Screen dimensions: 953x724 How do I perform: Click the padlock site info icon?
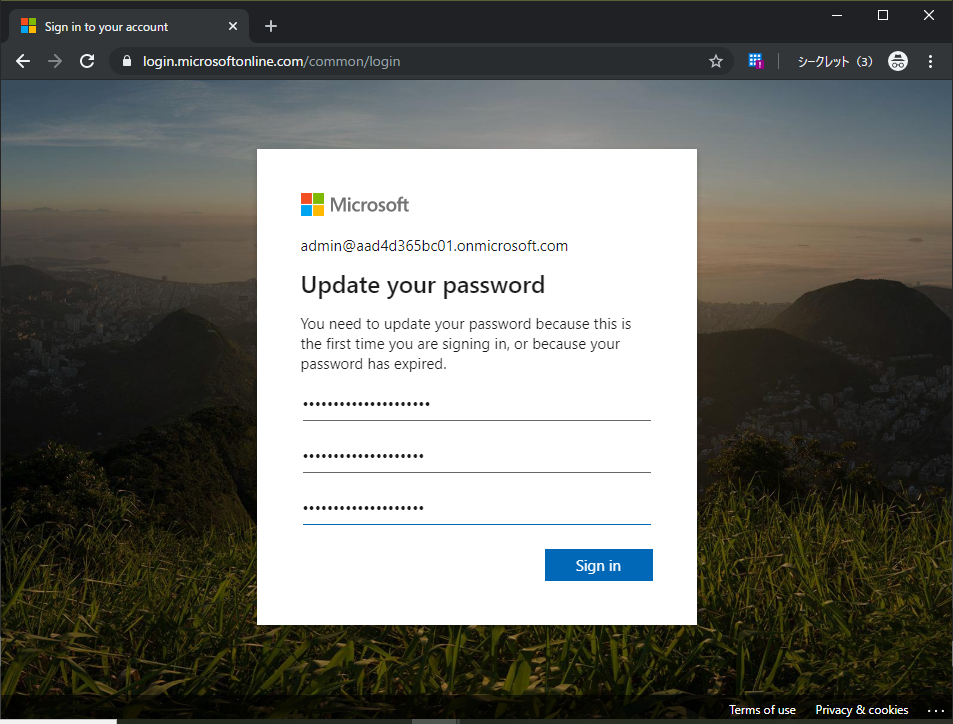[126, 61]
